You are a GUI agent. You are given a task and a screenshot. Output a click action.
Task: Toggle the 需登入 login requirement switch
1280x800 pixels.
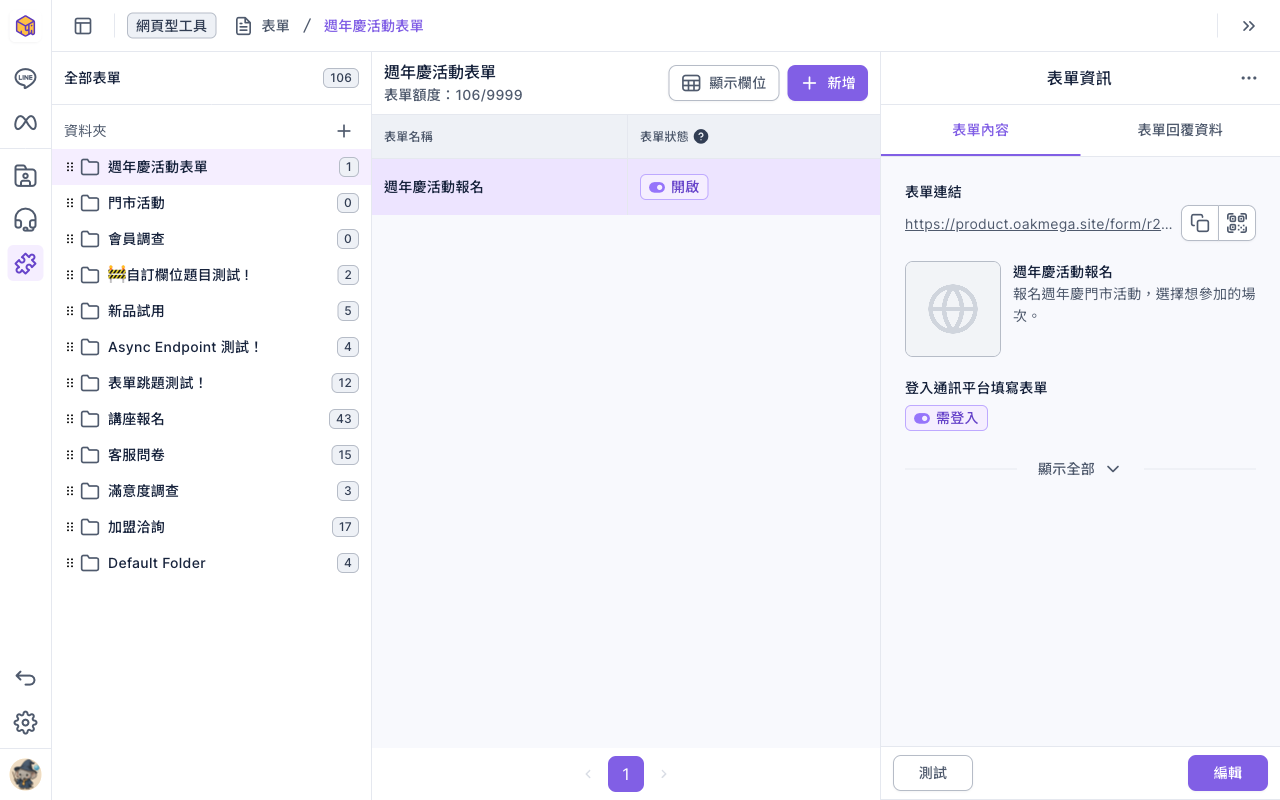click(x=946, y=418)
